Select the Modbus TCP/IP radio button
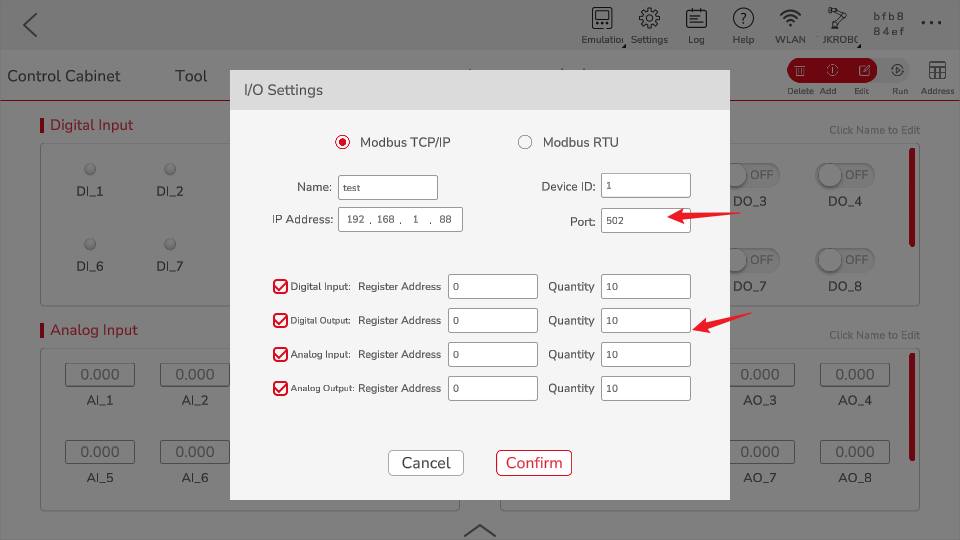 tap(342, 142)
